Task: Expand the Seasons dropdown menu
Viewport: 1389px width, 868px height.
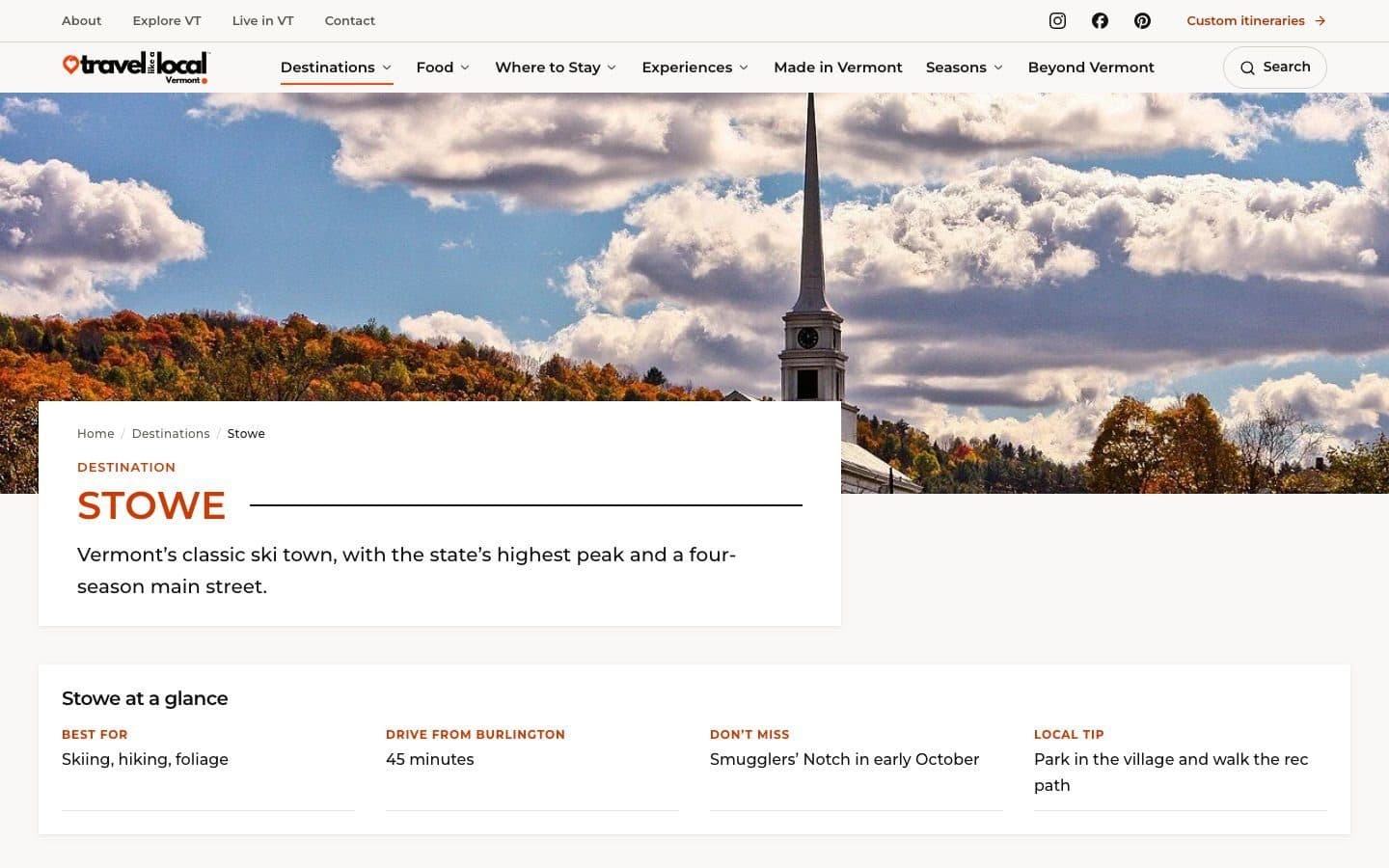Action: pos(965,68)
